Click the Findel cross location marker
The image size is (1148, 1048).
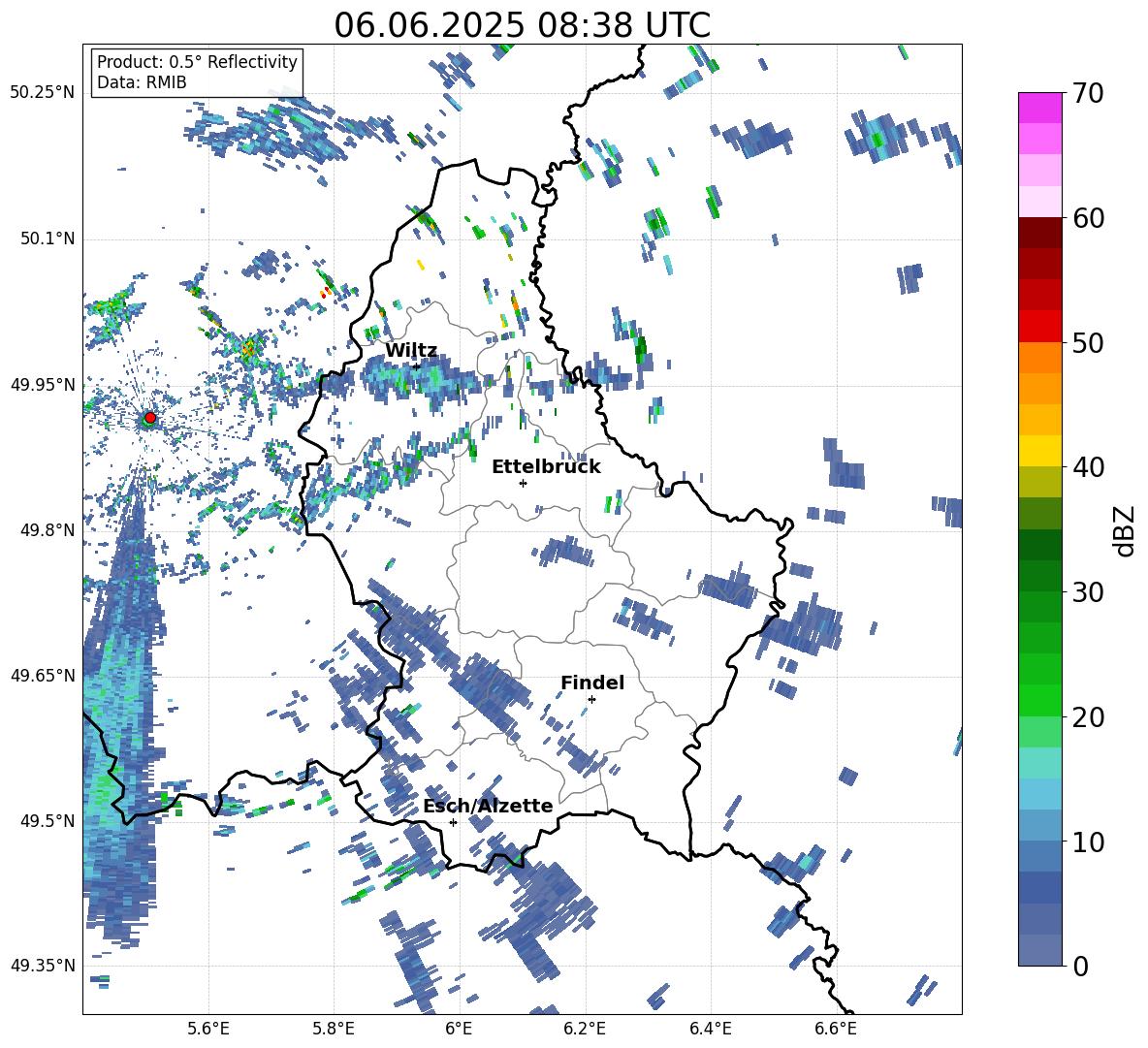click(591, 700)
